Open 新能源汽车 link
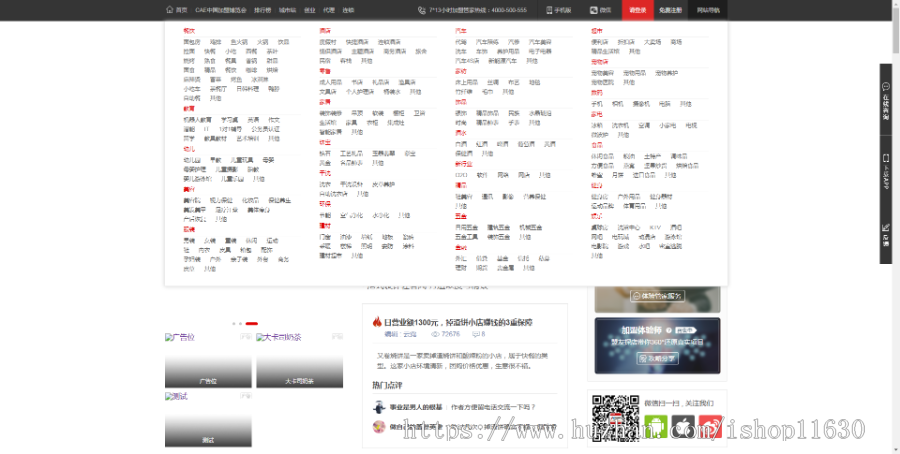This screenshot has width=900, height=454. pos(502,61)
